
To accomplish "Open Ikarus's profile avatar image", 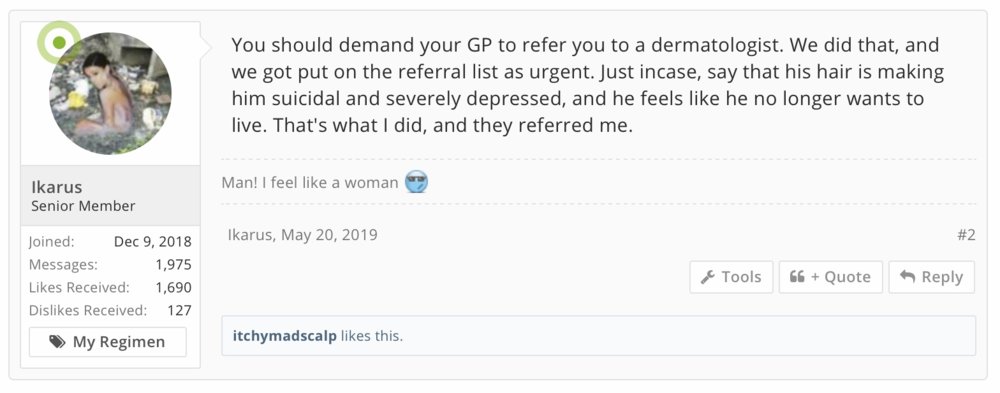I will point(110,93).
